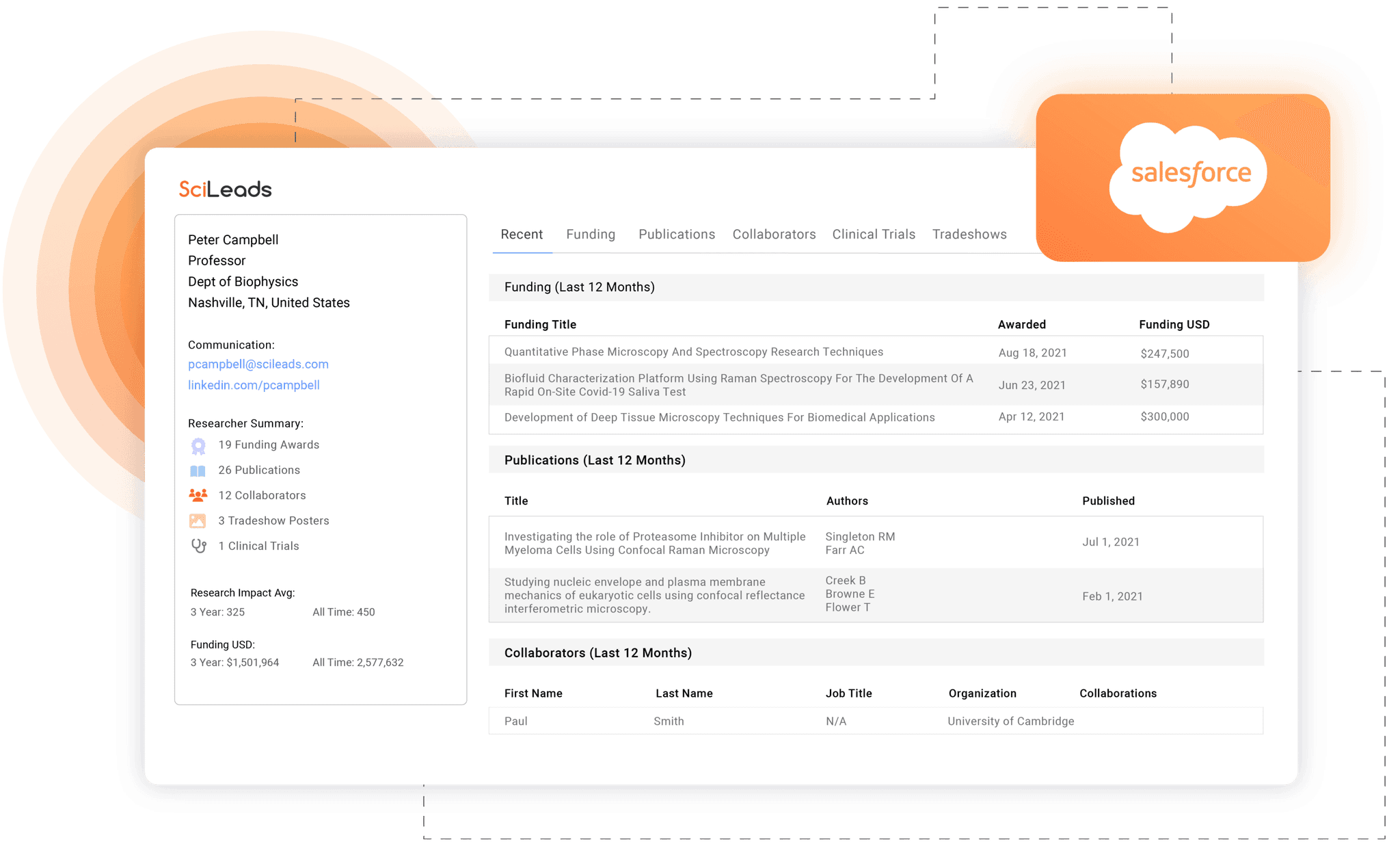The width and height of the screenshot is (1400, 846).
Task: Click author Creek B
Action: pyautogui.click(x=846, y=581)
